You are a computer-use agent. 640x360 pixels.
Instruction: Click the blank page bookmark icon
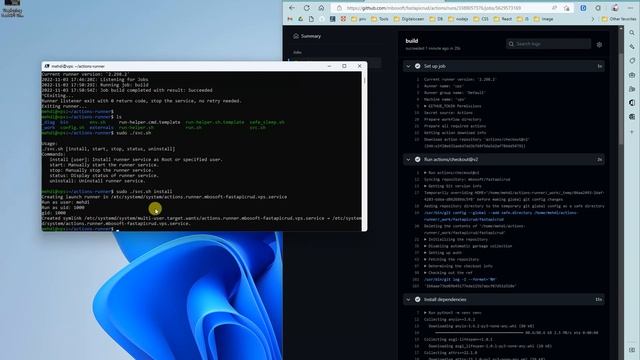click(311, 19)
